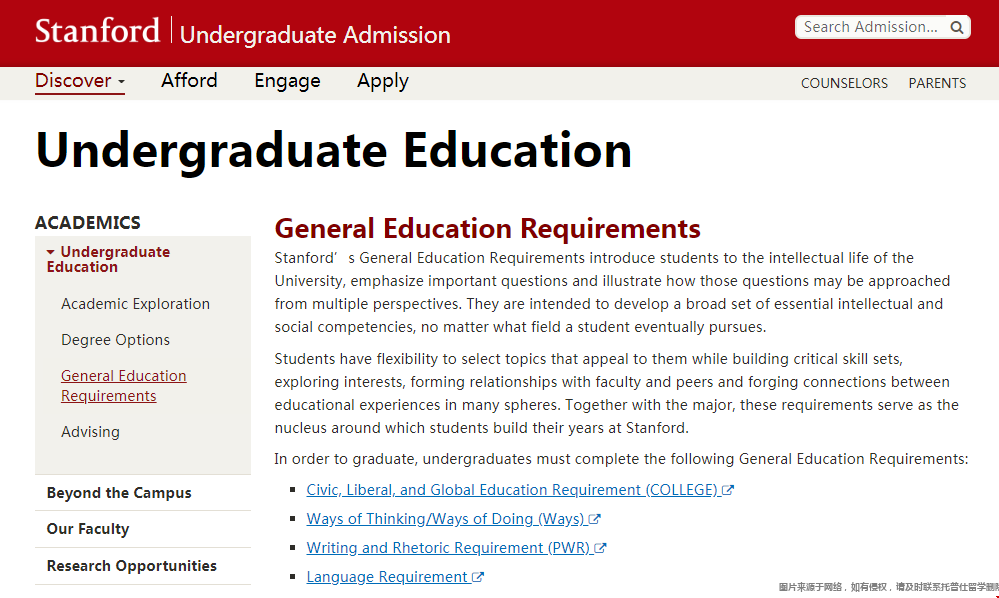
Task: Click the Stanford logo
Action: click(x=97, y=31)
